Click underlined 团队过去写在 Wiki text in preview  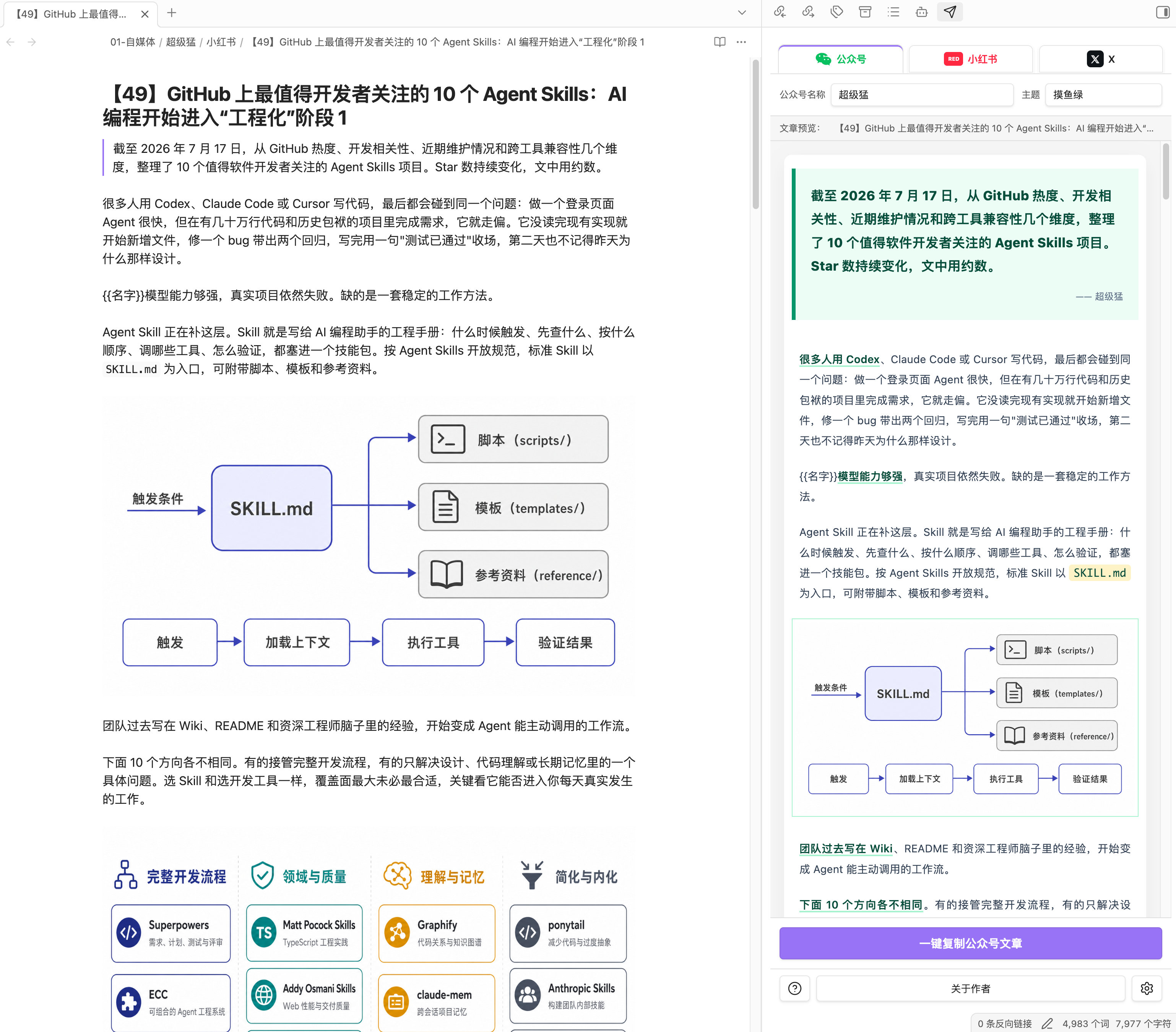click(x=846, y=849)
